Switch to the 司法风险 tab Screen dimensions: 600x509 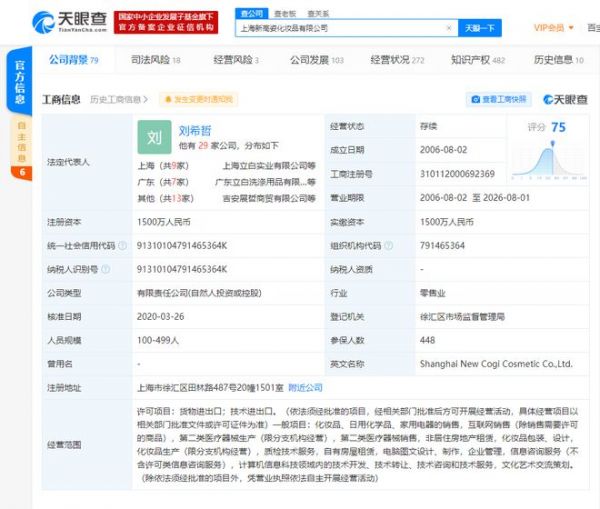tap(156, 61)
